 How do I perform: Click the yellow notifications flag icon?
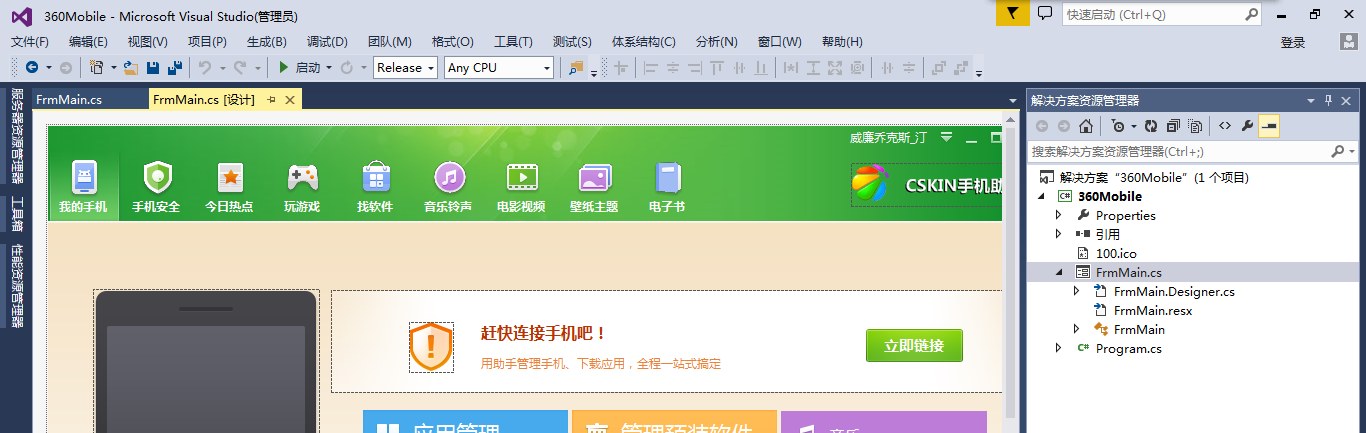click(1013, 13)
